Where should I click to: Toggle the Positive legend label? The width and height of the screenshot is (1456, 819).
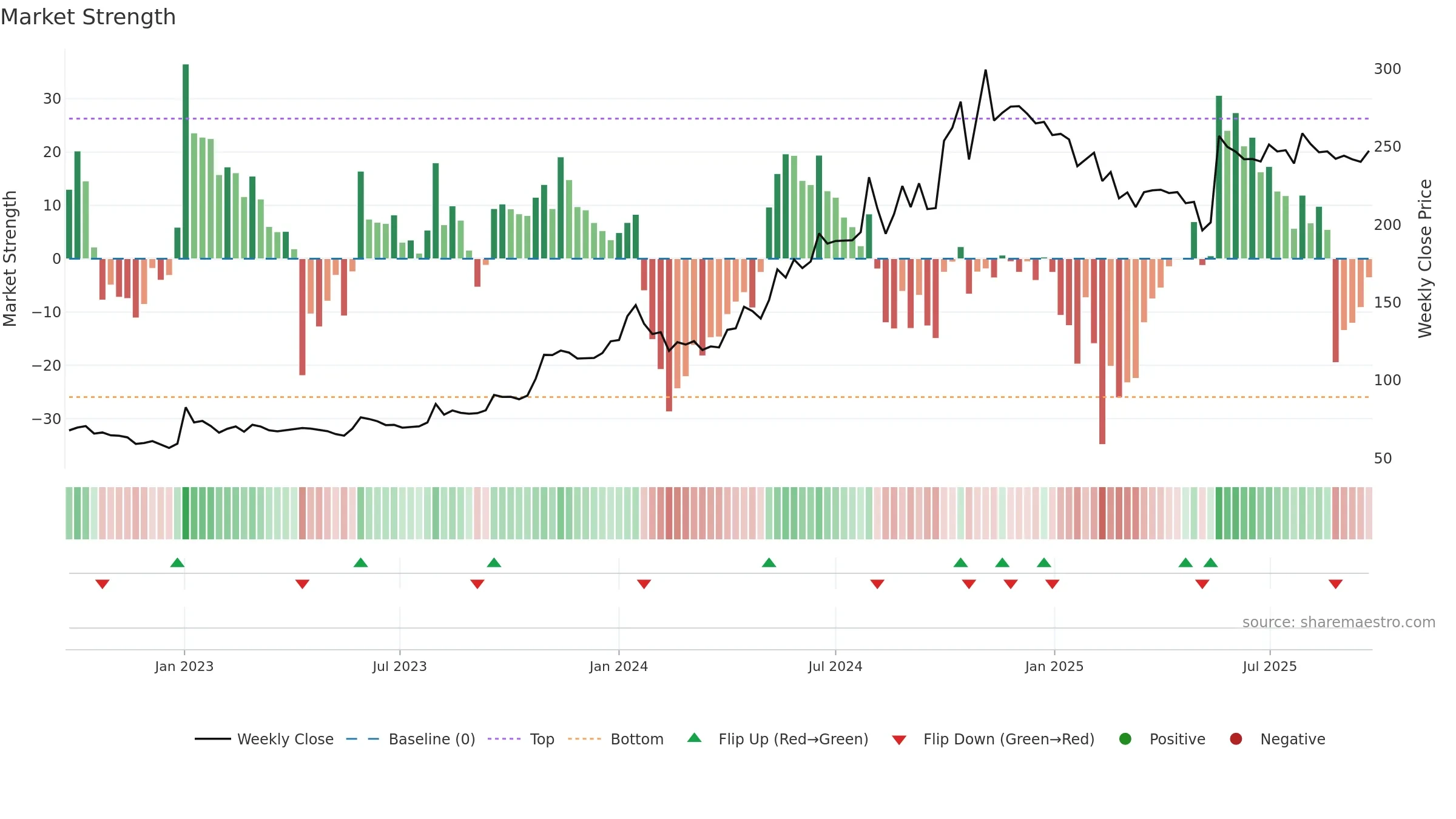click(1178, 739)
